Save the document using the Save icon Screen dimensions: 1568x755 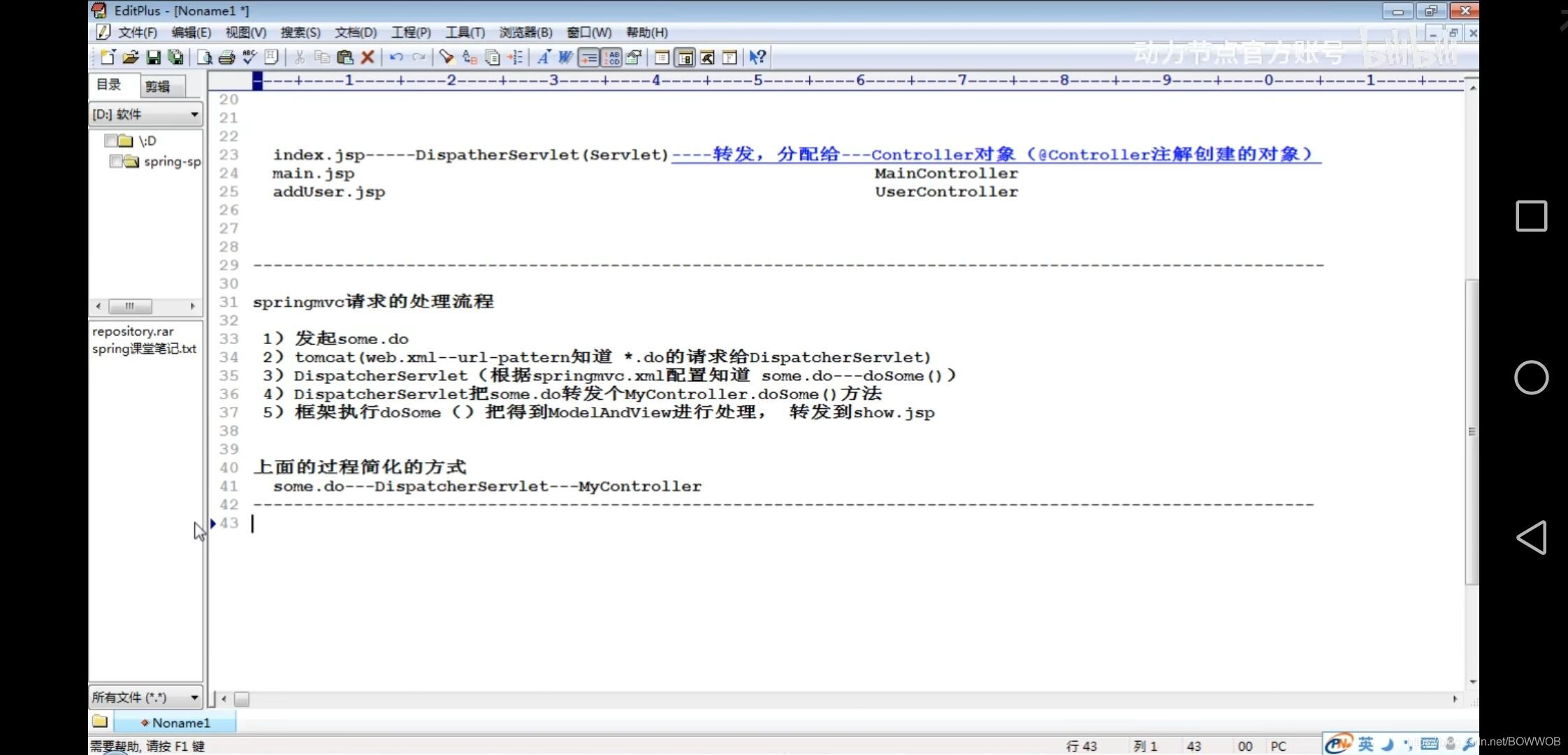click(x=153, y=57)
